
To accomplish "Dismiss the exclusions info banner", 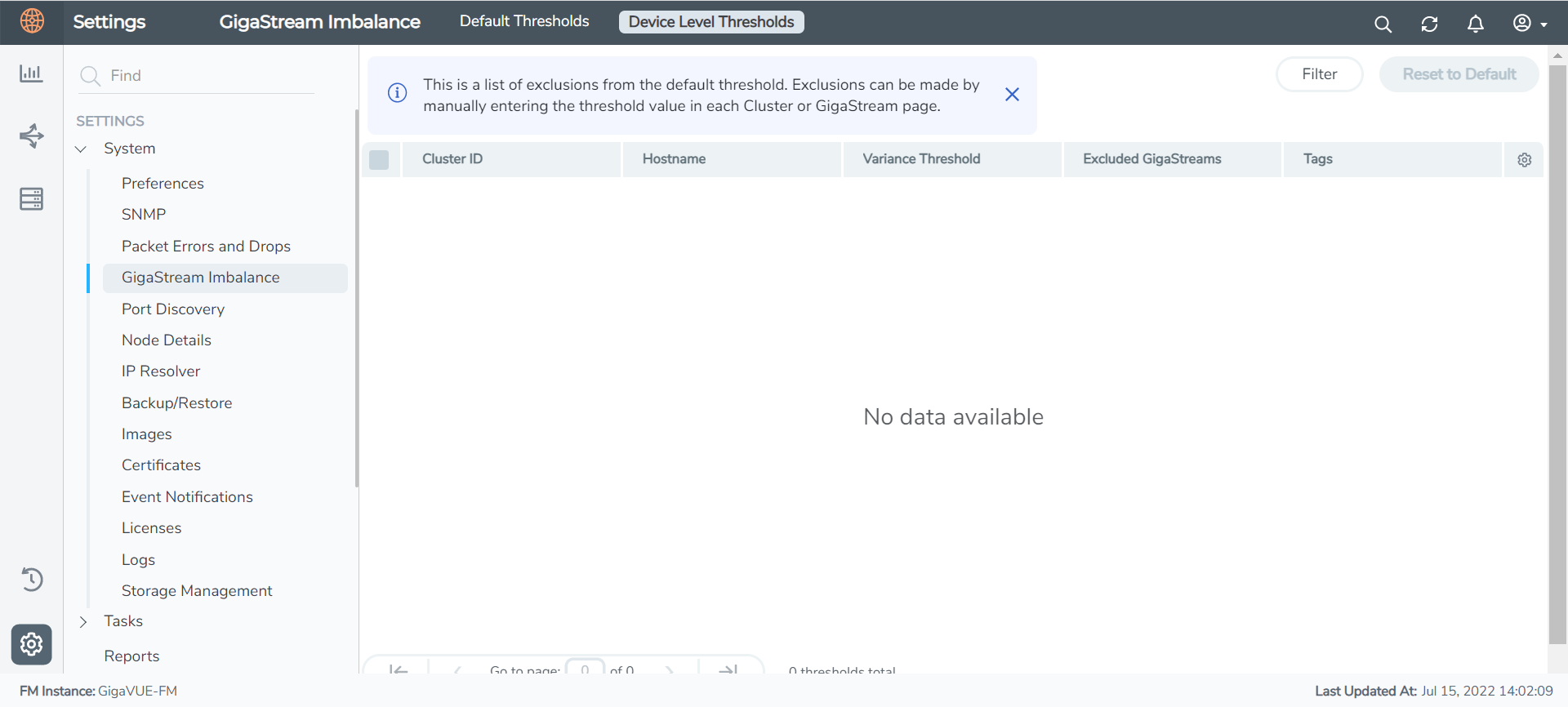I will click(1012, 95).
